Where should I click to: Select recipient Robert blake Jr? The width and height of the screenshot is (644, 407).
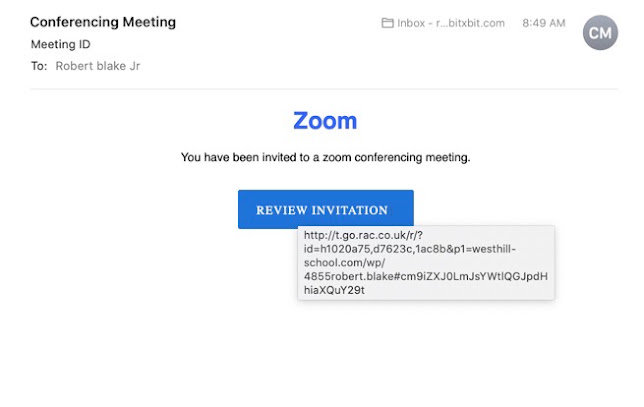(x=98, y=66)
